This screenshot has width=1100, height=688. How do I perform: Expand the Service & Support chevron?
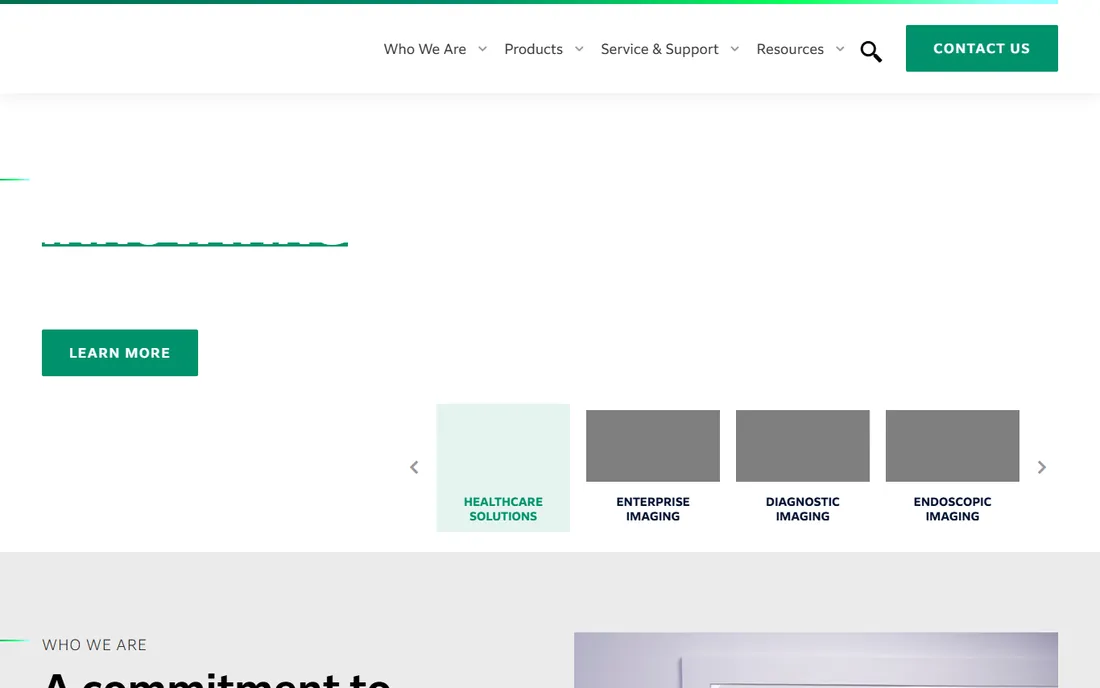tap(735, 49)
